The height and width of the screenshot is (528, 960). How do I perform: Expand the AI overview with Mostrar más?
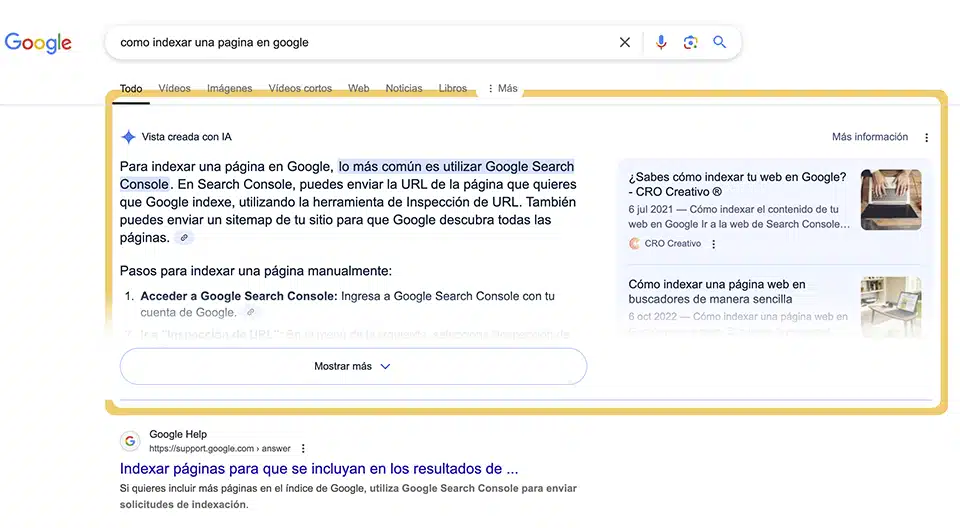353,366
